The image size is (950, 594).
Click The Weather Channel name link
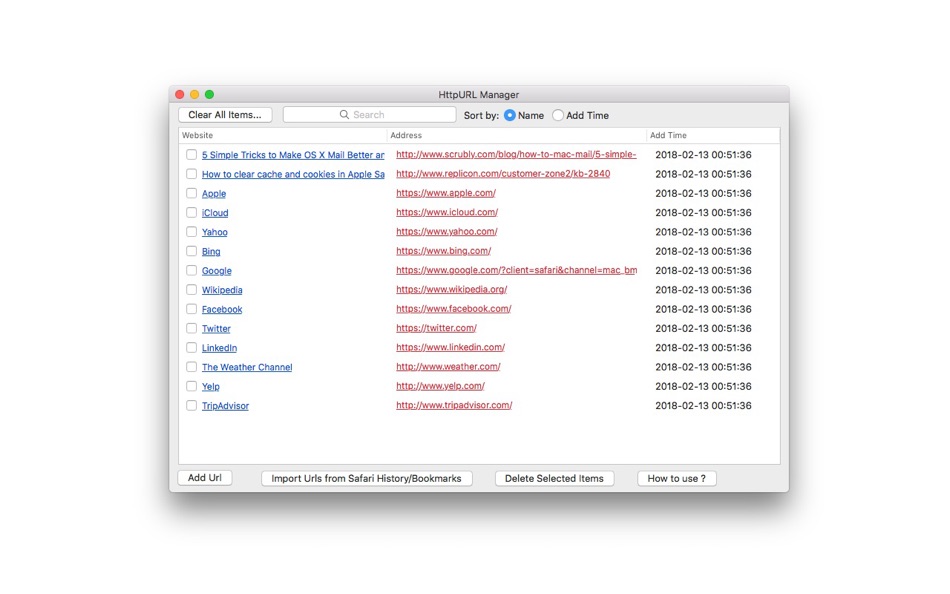[x=247, y=367]
